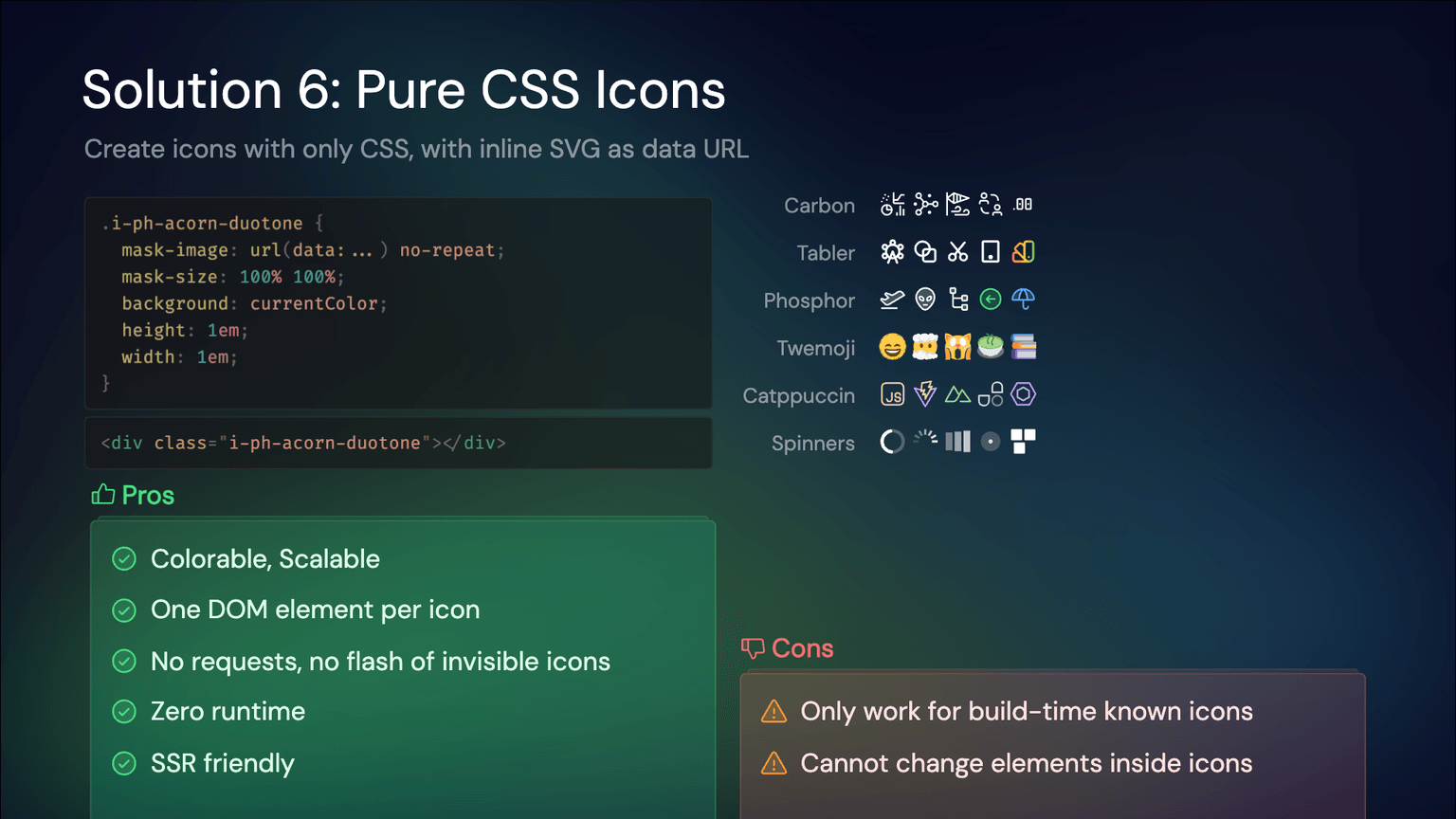This screenshot has width=1456, height=819.
Task: Click the Twemoji grinning face emoji
Action: click(892, 347)
